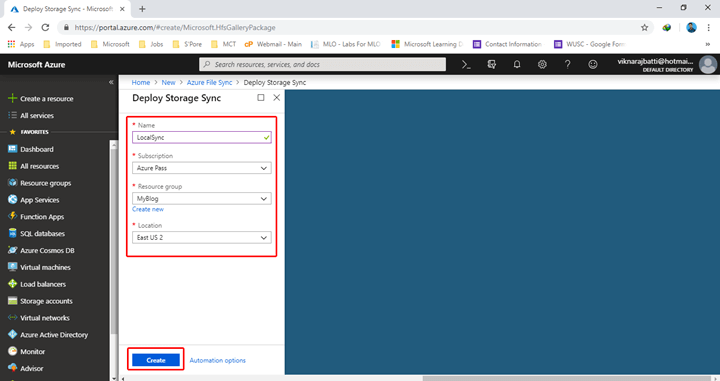This screenshot has height=381, width=720.
Task: Go to Azure File Sync in the breadcrumb
Action: (209, 83)
